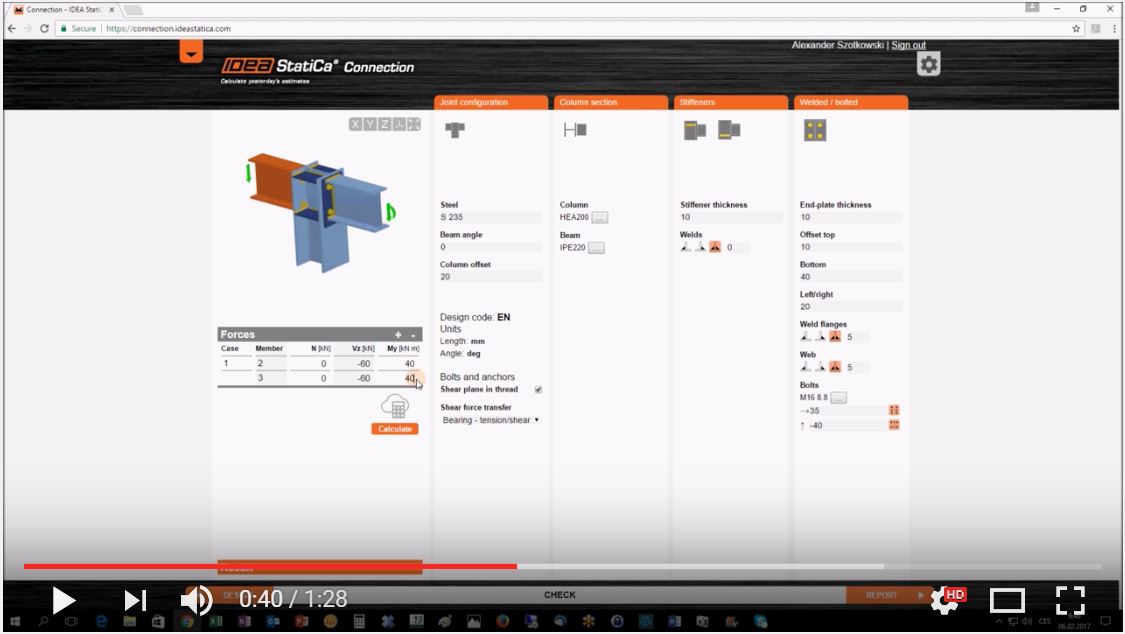This screenshot has width=1125, height=634.
Task: Open the Stiffeners tab
Action: tap(730, 103)
